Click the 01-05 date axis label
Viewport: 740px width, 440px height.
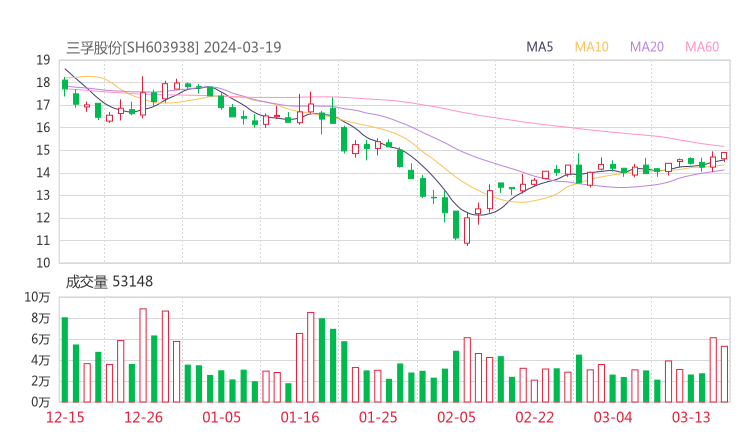pos(221,417)
